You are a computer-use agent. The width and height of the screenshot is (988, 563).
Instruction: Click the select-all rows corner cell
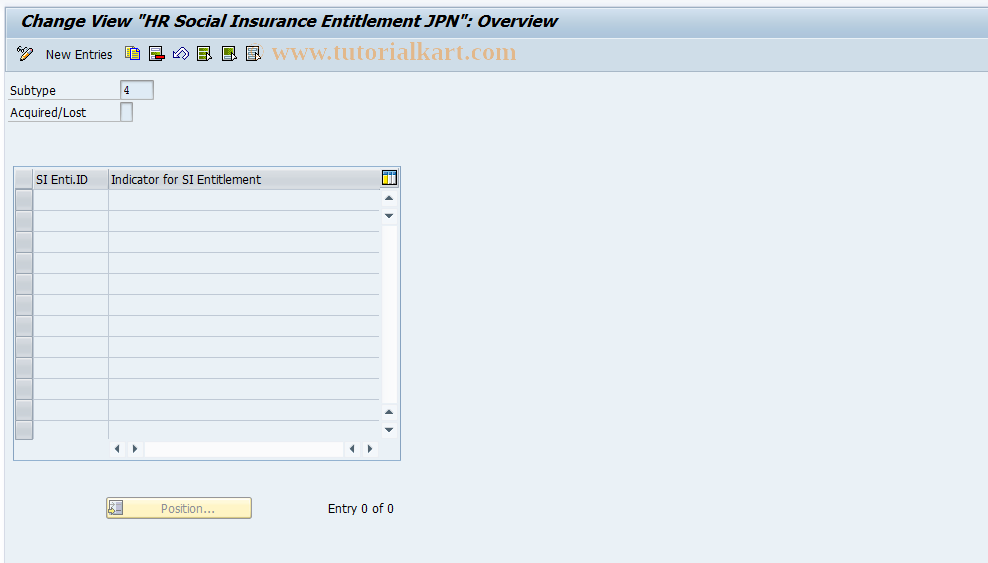24,179
